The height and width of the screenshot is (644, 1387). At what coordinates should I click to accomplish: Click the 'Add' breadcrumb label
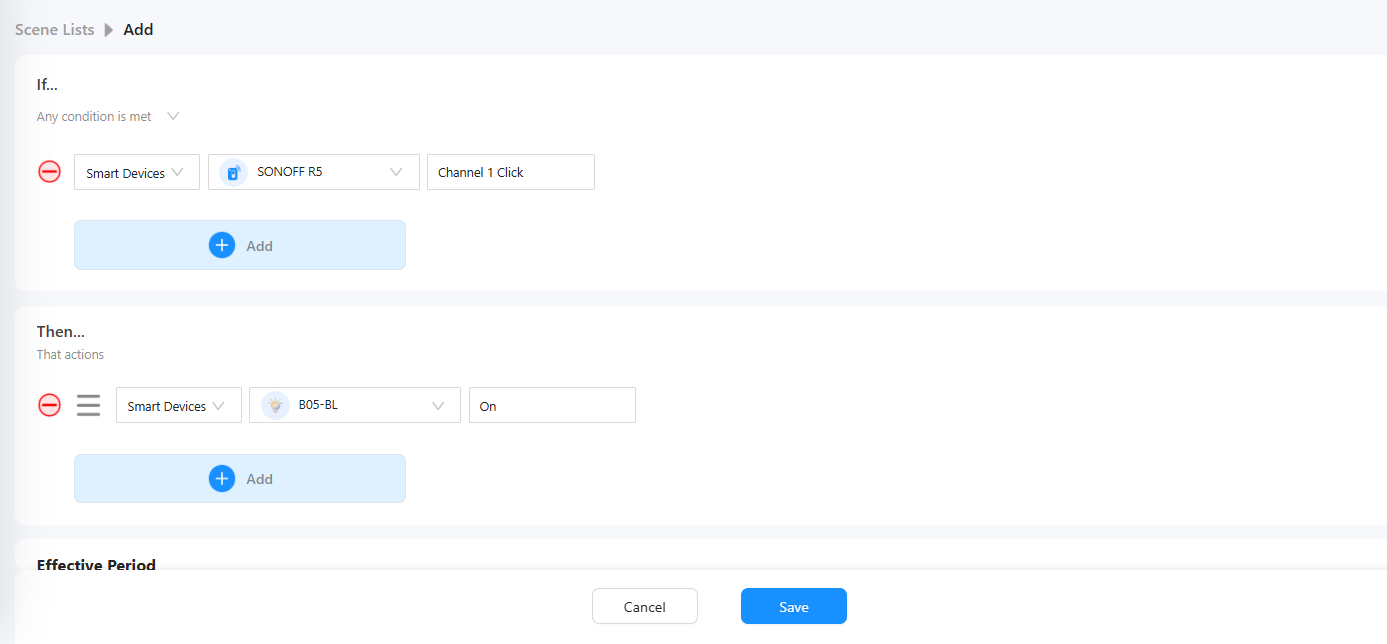click(x=138, y=30)
